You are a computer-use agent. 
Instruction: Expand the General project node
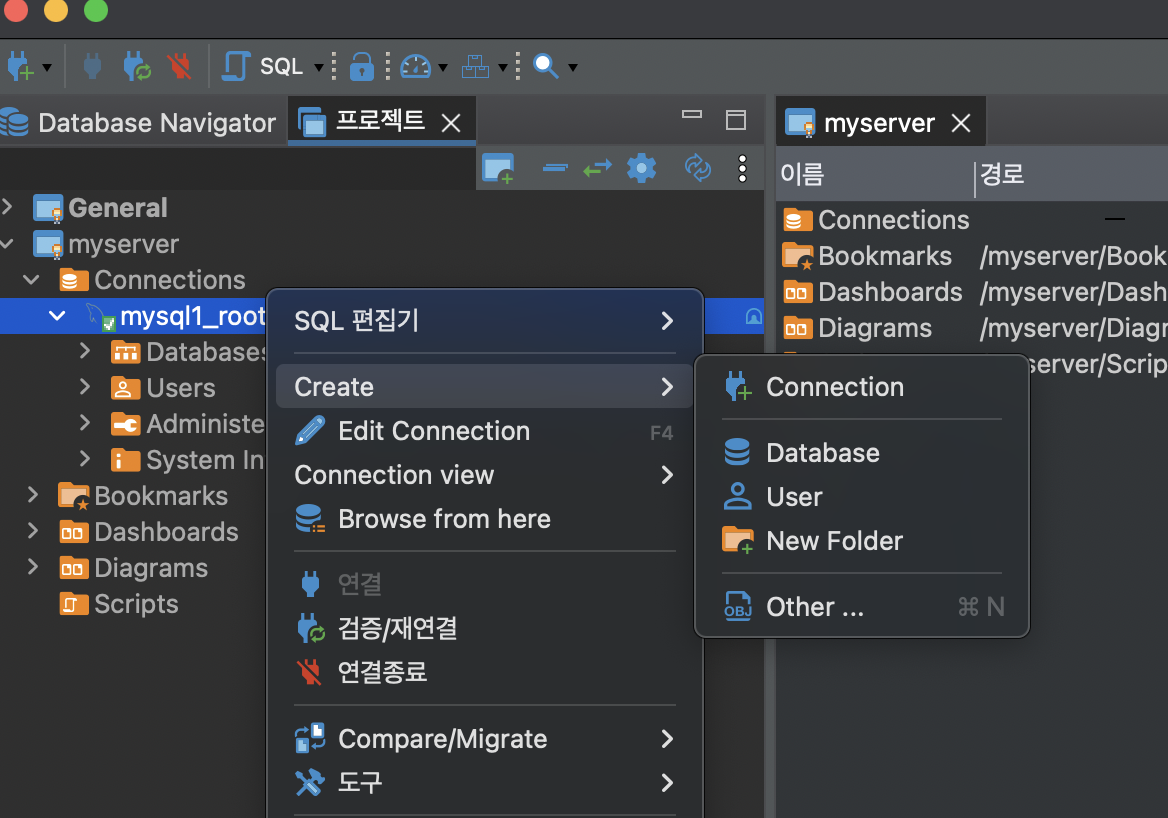tap(7, 207)
